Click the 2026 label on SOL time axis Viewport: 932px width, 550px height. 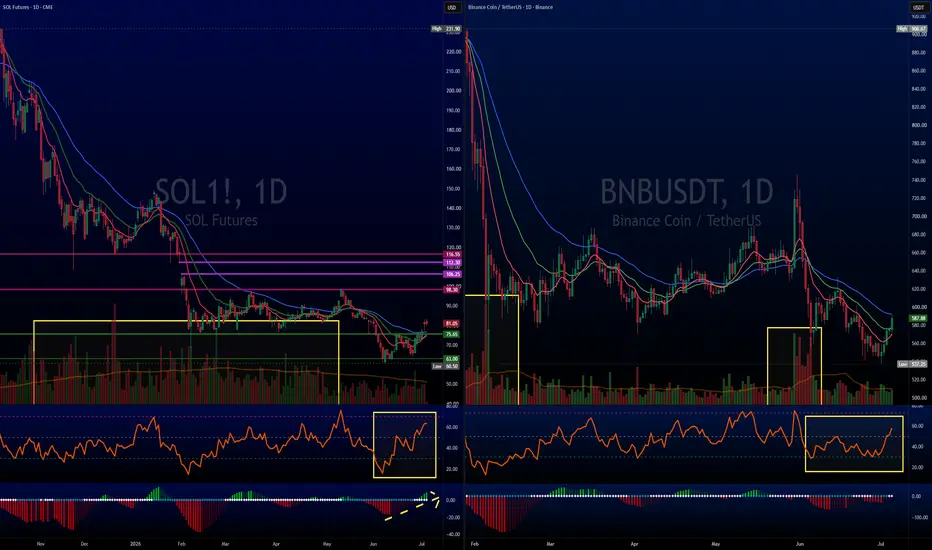pyautogui.click(x=136, y=544)
